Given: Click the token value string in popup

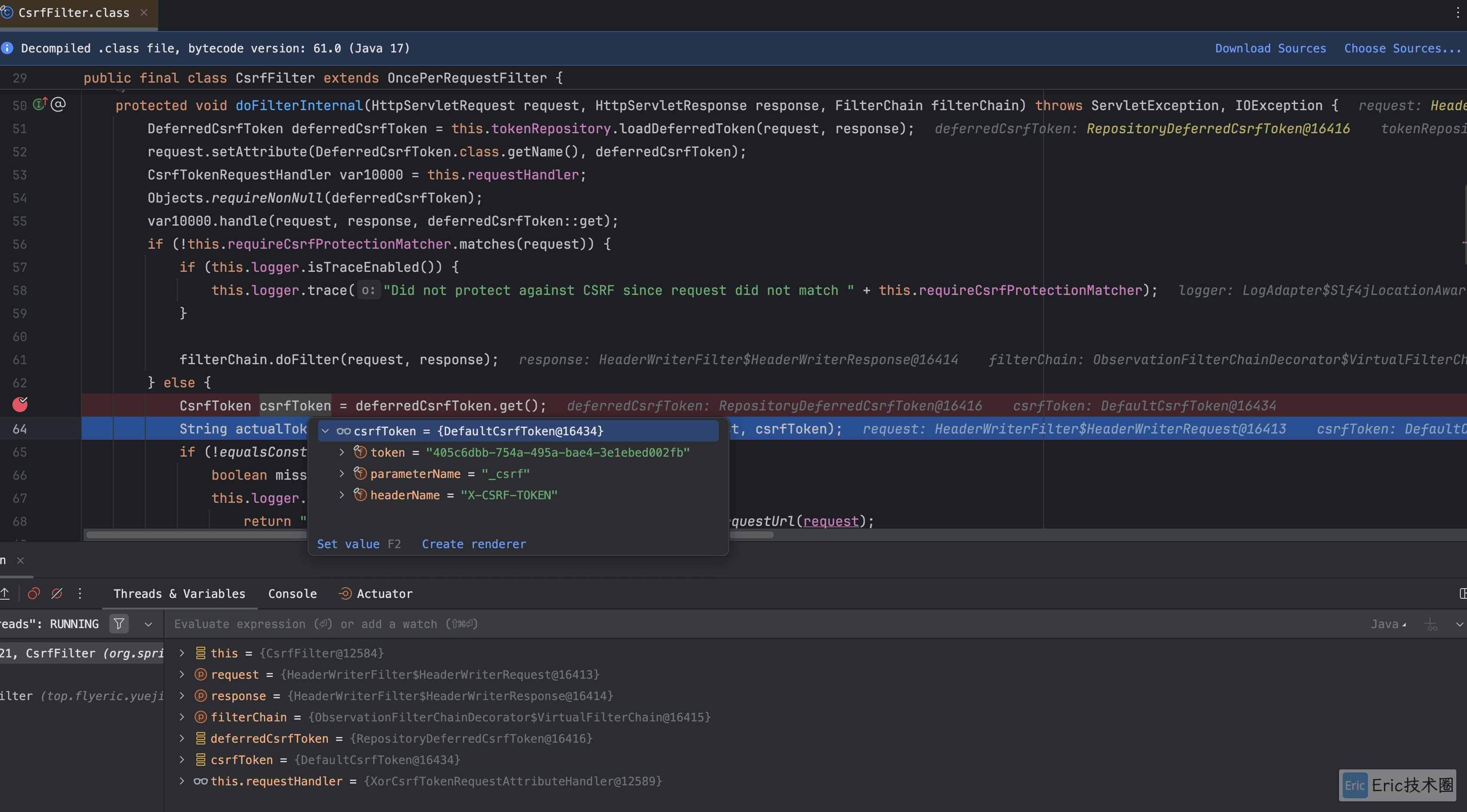Looking at the screenshot, I should click(x=558, y=452).
